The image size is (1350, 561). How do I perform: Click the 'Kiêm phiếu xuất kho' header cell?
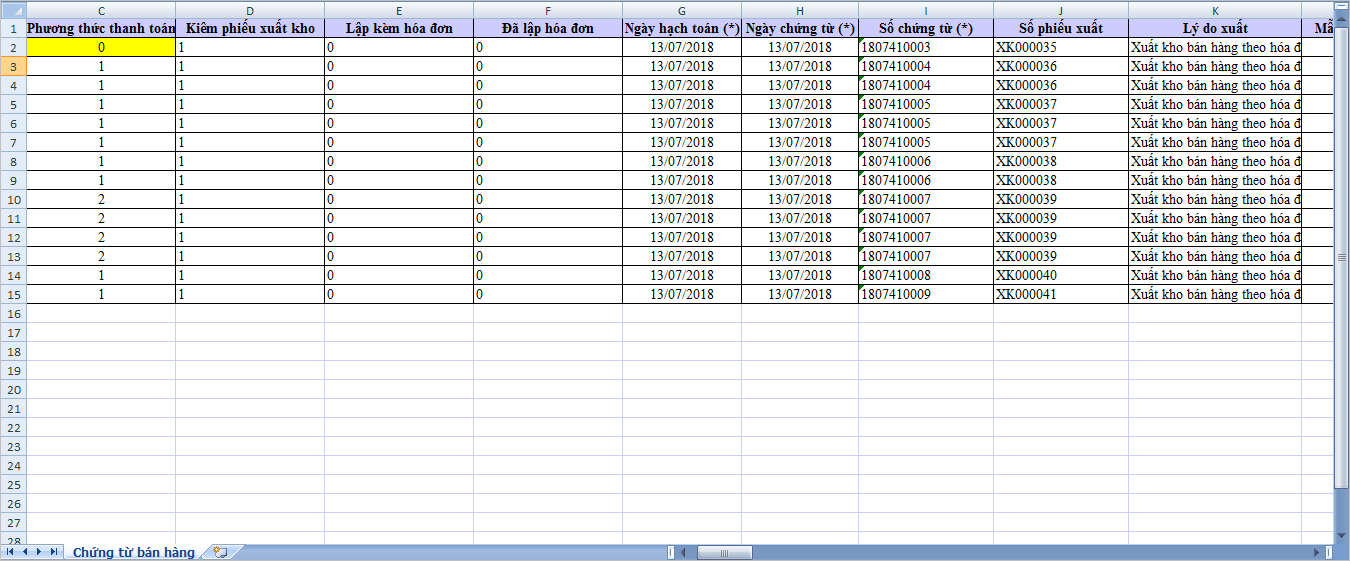(250, 28)
